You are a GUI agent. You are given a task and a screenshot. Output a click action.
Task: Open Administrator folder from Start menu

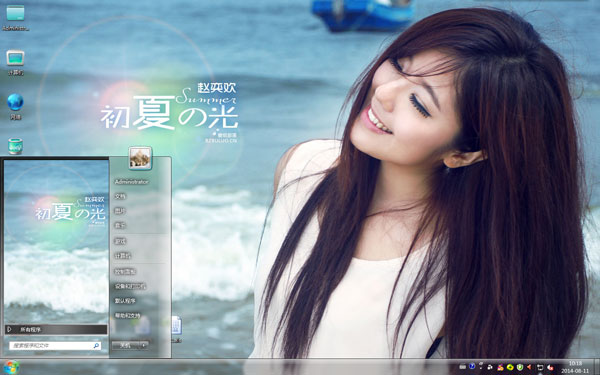point(132,182)
